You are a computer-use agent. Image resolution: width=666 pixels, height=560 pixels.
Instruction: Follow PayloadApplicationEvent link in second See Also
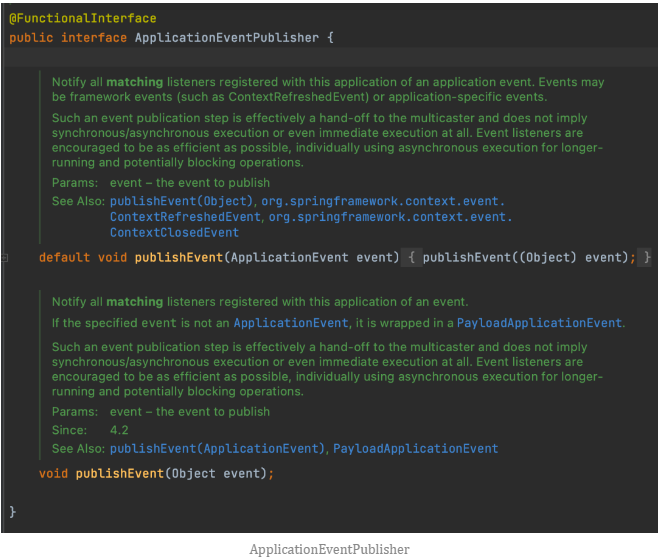[x=415, y=449]
